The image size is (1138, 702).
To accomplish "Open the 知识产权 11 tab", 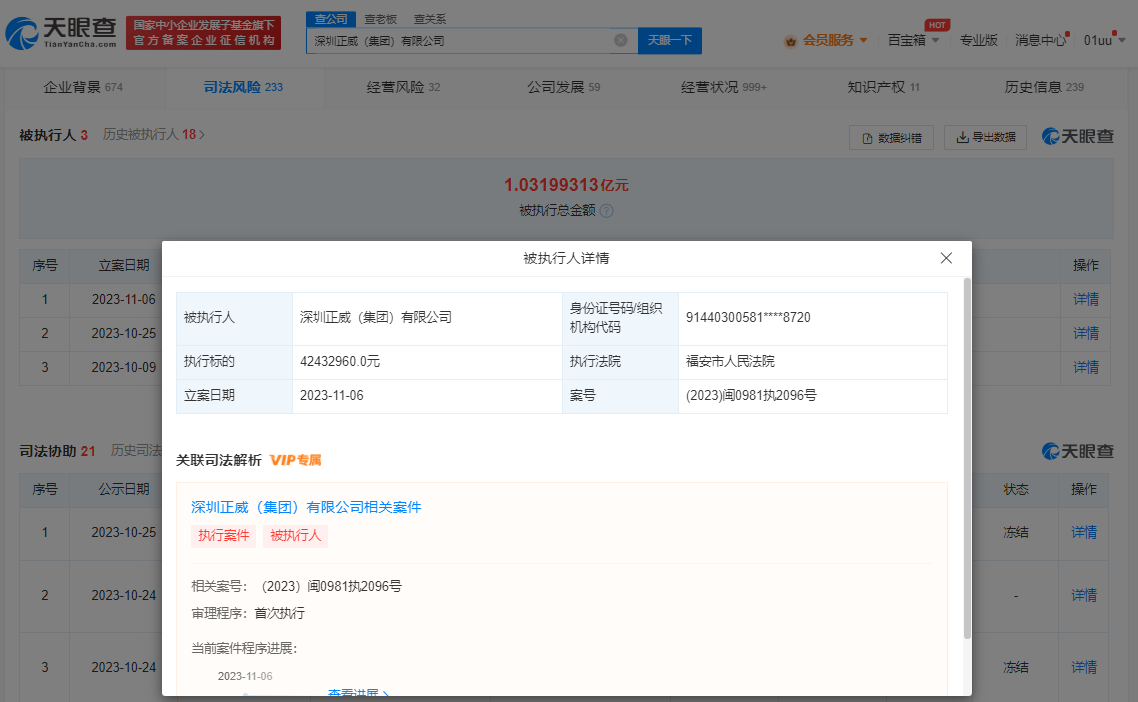I will click(x=883, y=87).
